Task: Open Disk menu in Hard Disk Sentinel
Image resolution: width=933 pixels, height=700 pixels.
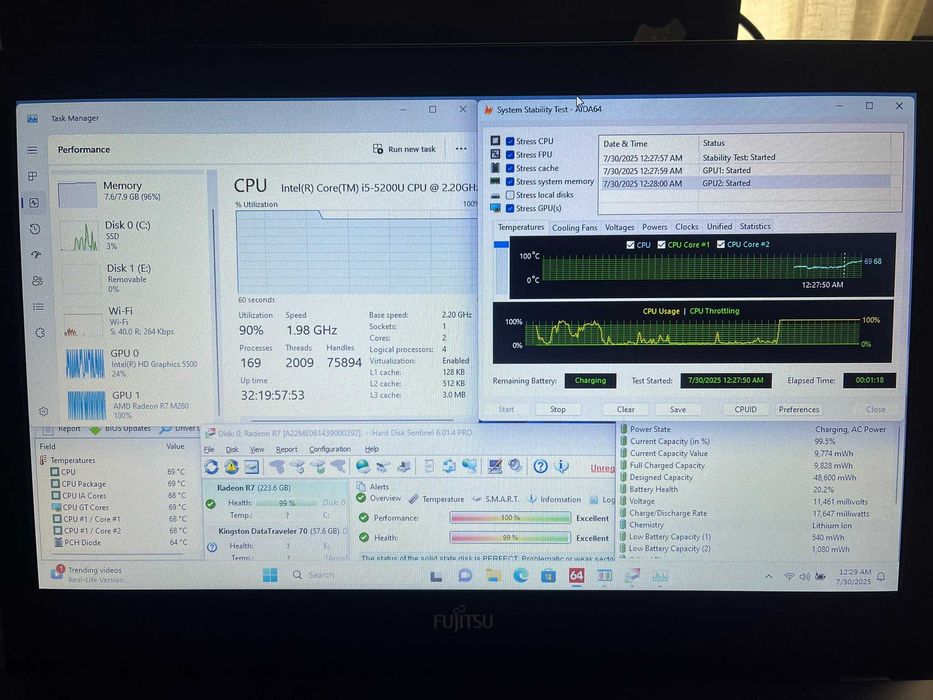Action: pos(232,449)
